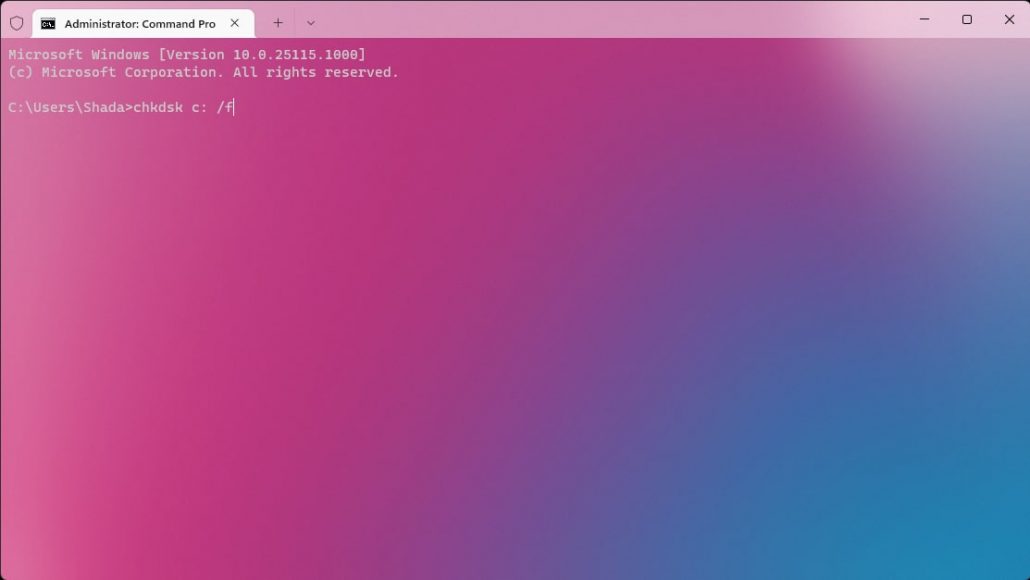Click the Microsoft Corporation copyright line

[203, 72]
